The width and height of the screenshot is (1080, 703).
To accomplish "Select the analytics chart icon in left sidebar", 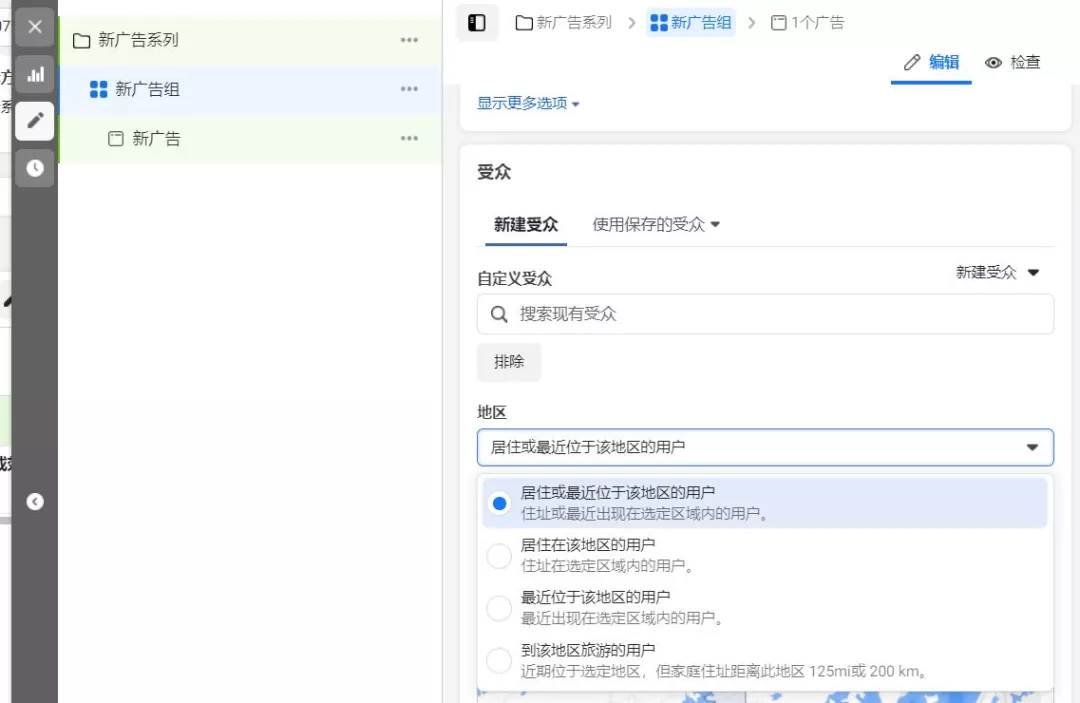I will coord(35,74).
